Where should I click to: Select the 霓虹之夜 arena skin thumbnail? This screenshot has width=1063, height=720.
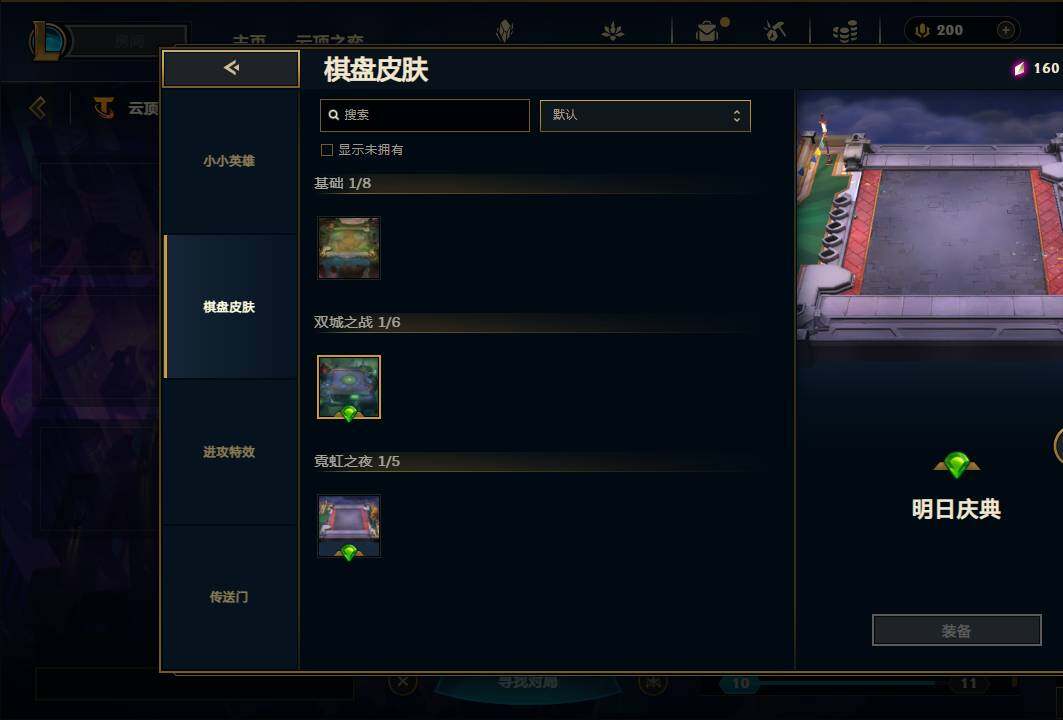[x=349, y=526]
